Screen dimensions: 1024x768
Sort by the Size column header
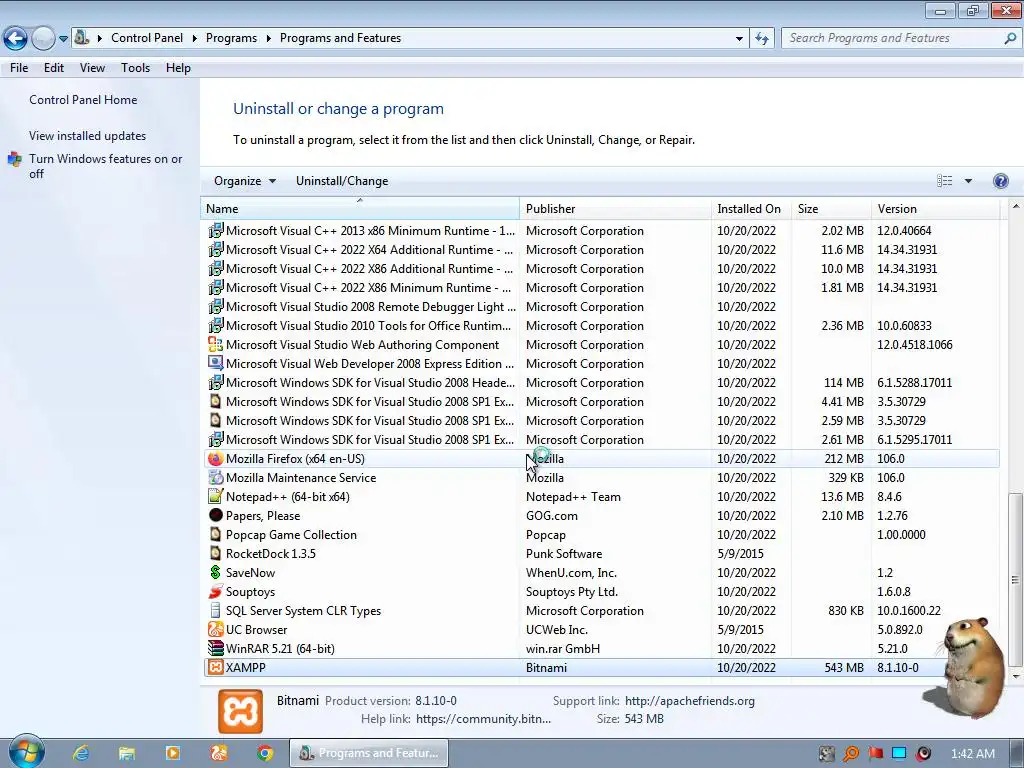coord(831,209)
